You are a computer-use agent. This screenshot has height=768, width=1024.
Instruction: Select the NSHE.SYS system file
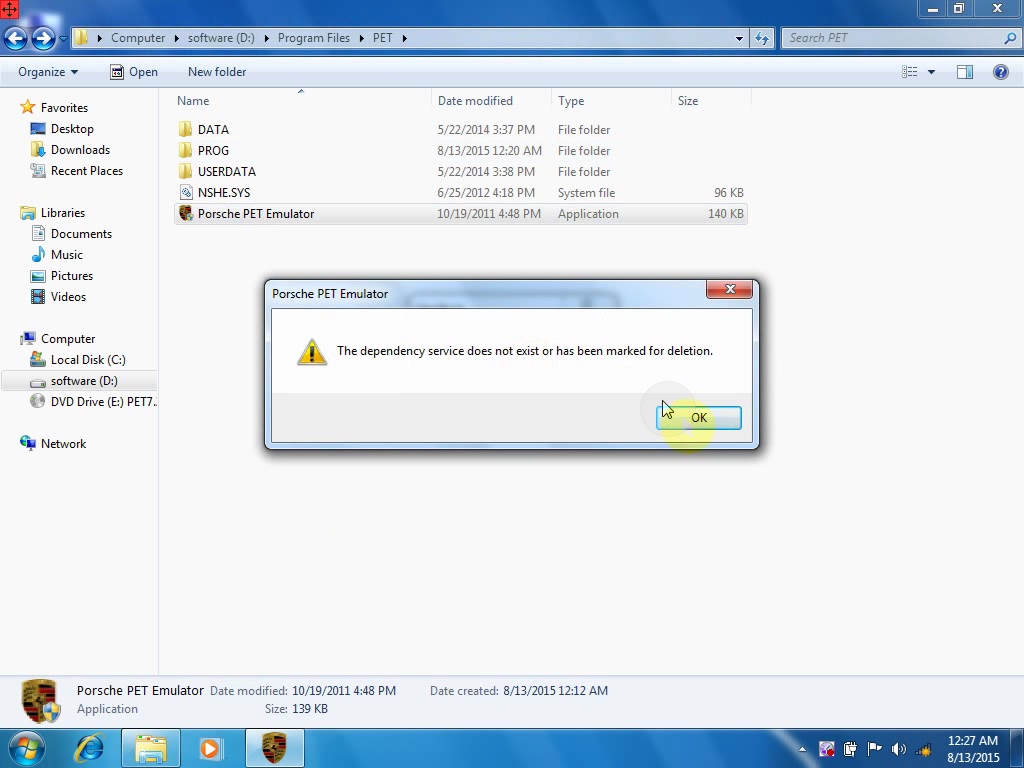[223, 193]
